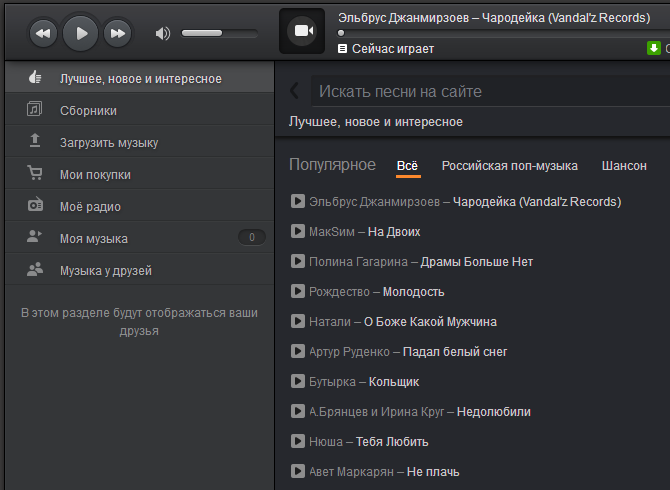Viewport: 670px width, 490px height.
Task: Open song link 'Драмы Больше Нет'
Action: [476, 261]
